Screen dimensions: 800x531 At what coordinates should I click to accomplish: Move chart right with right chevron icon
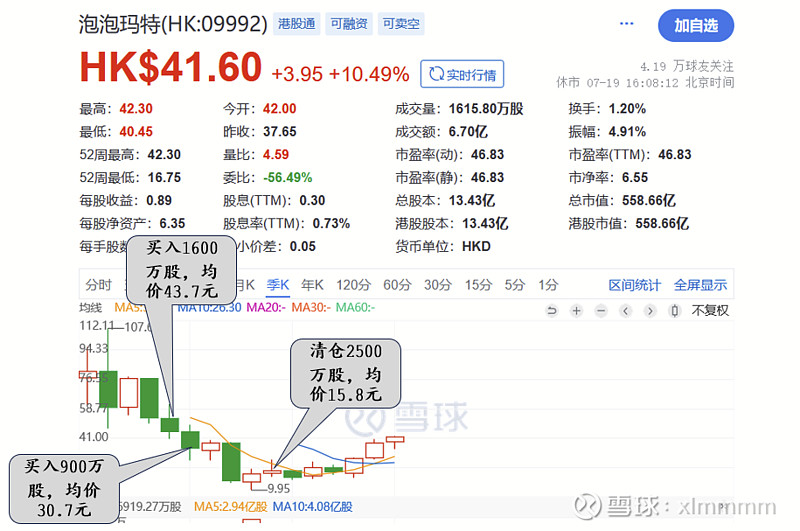[x=650, y=310]
